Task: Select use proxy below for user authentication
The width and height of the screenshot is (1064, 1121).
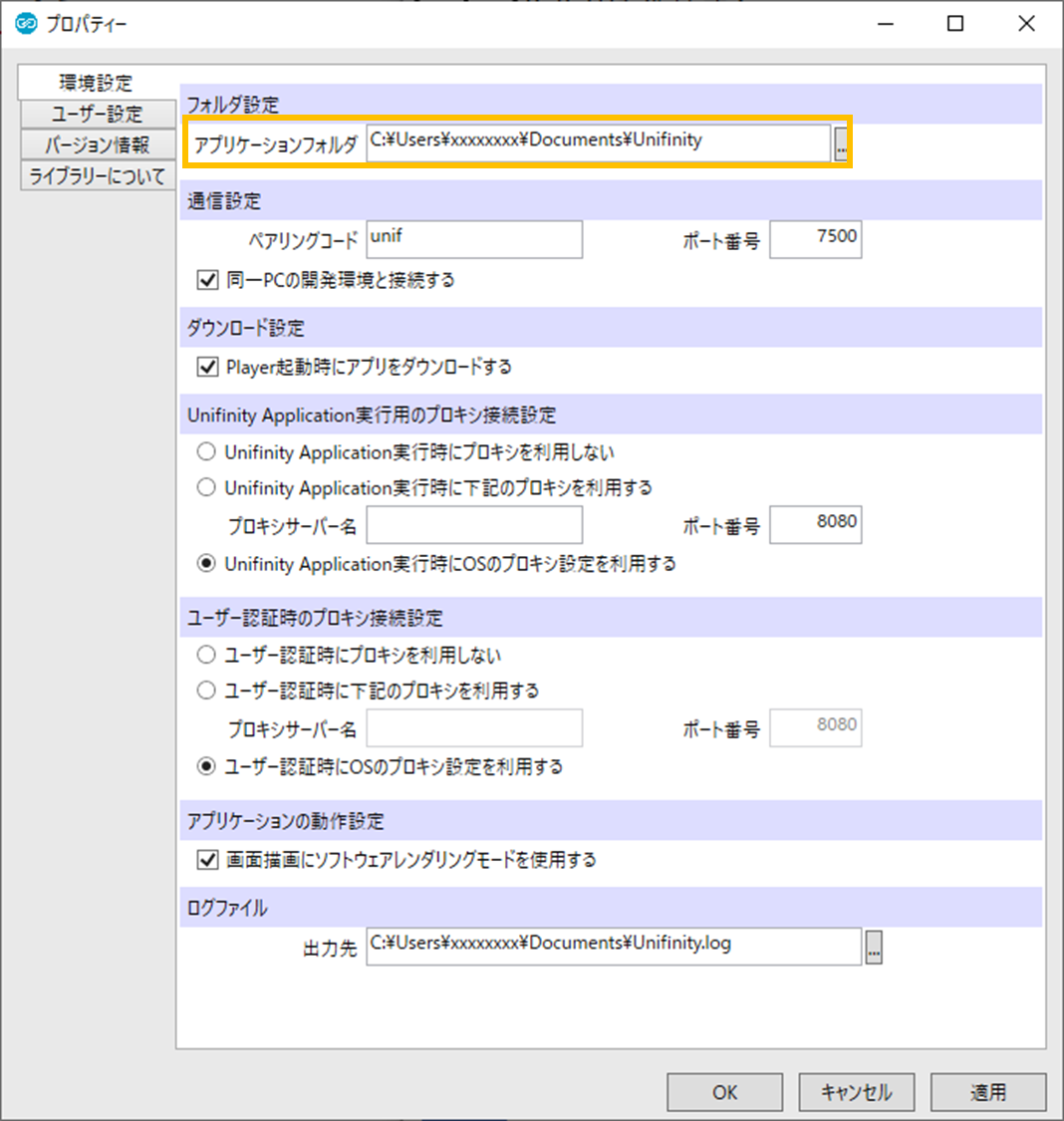Action: [206, 691]
